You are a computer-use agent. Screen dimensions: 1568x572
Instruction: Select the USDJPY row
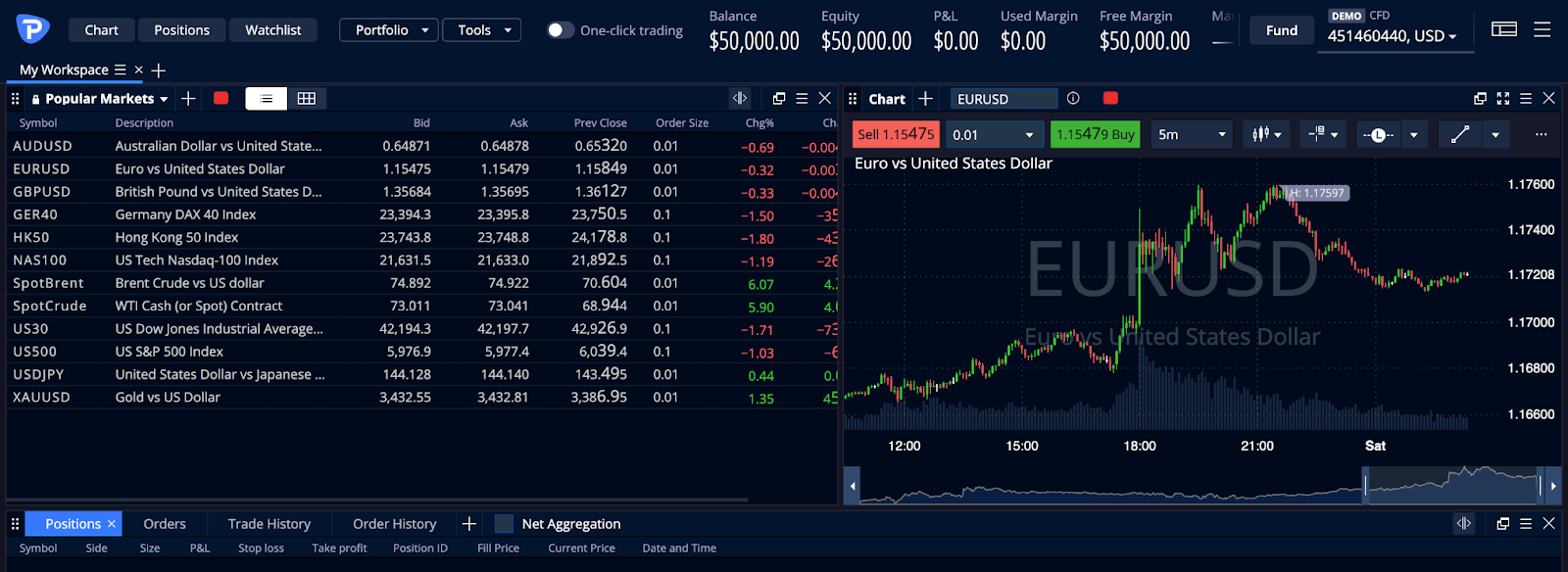point(422,374)
